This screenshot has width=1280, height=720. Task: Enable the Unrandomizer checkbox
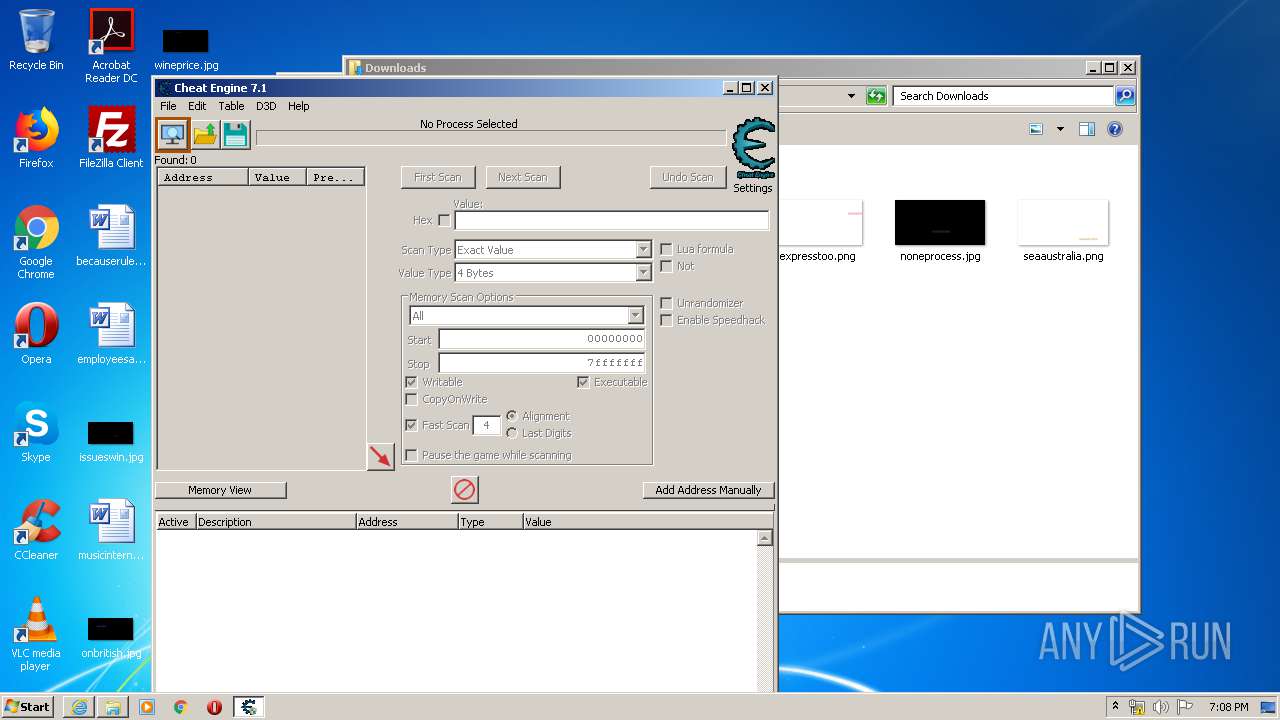tap(666, 303)
